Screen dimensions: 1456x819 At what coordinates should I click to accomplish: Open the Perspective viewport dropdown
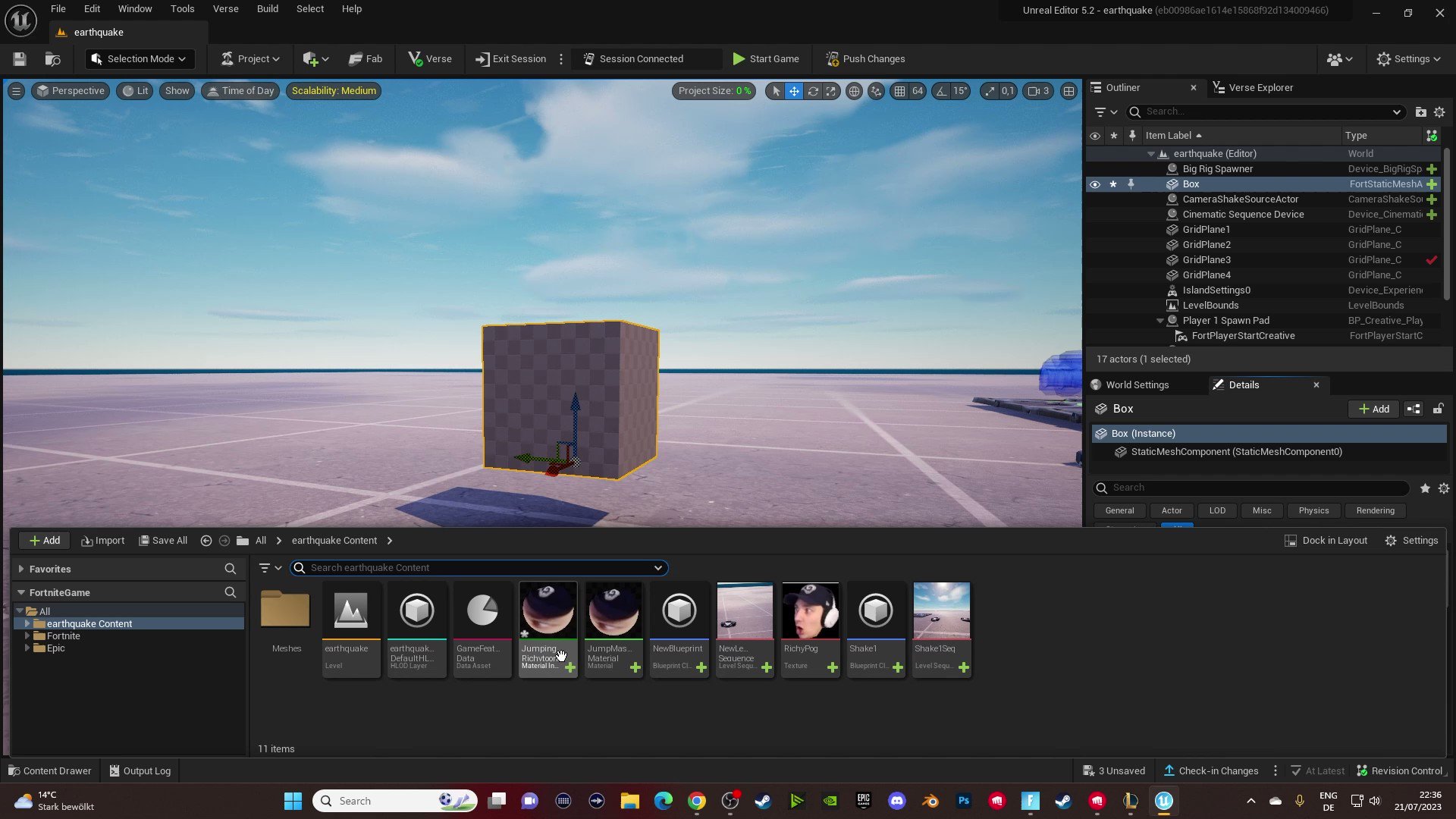click(x=71, y=90)
